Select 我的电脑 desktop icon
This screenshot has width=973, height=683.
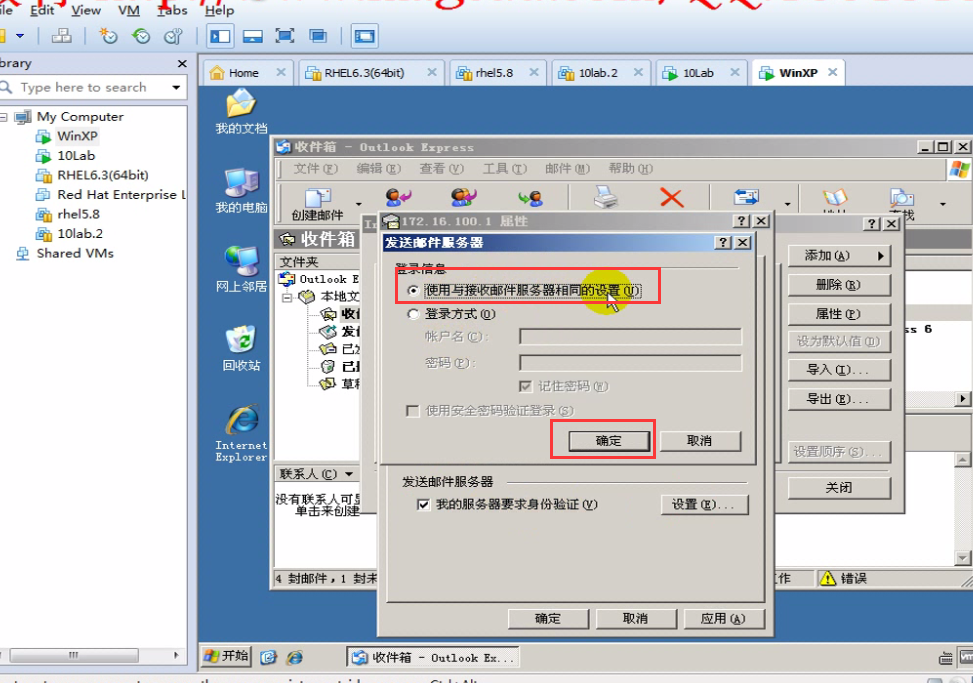[x=241, y=190]
